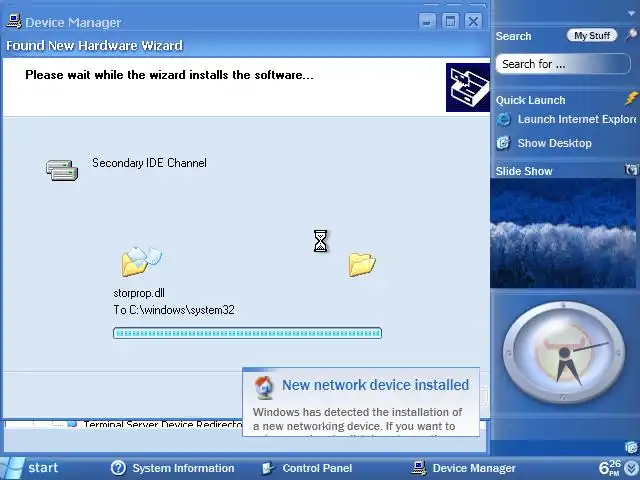Switch to Control Panel taskbar button
Screen dimensions: 640x480
coord(308,468)
